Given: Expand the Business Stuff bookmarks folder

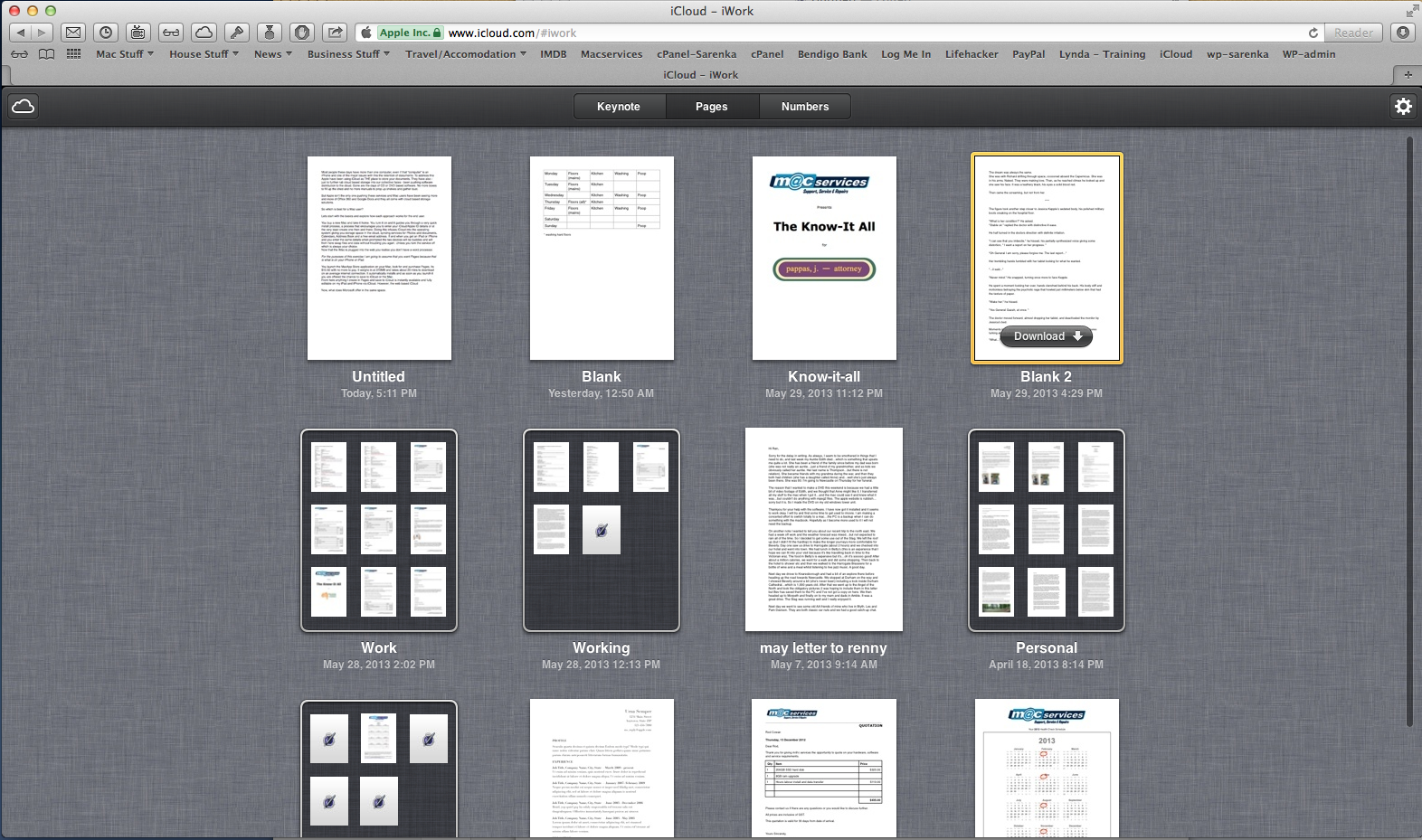Looking at the screenshot, I should click(x=348, y=54).
